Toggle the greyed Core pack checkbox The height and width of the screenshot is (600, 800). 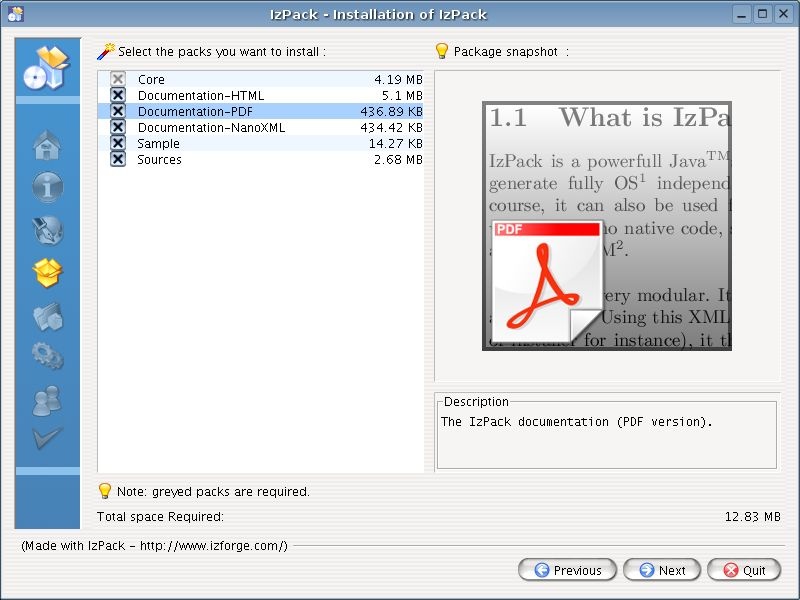118,79
